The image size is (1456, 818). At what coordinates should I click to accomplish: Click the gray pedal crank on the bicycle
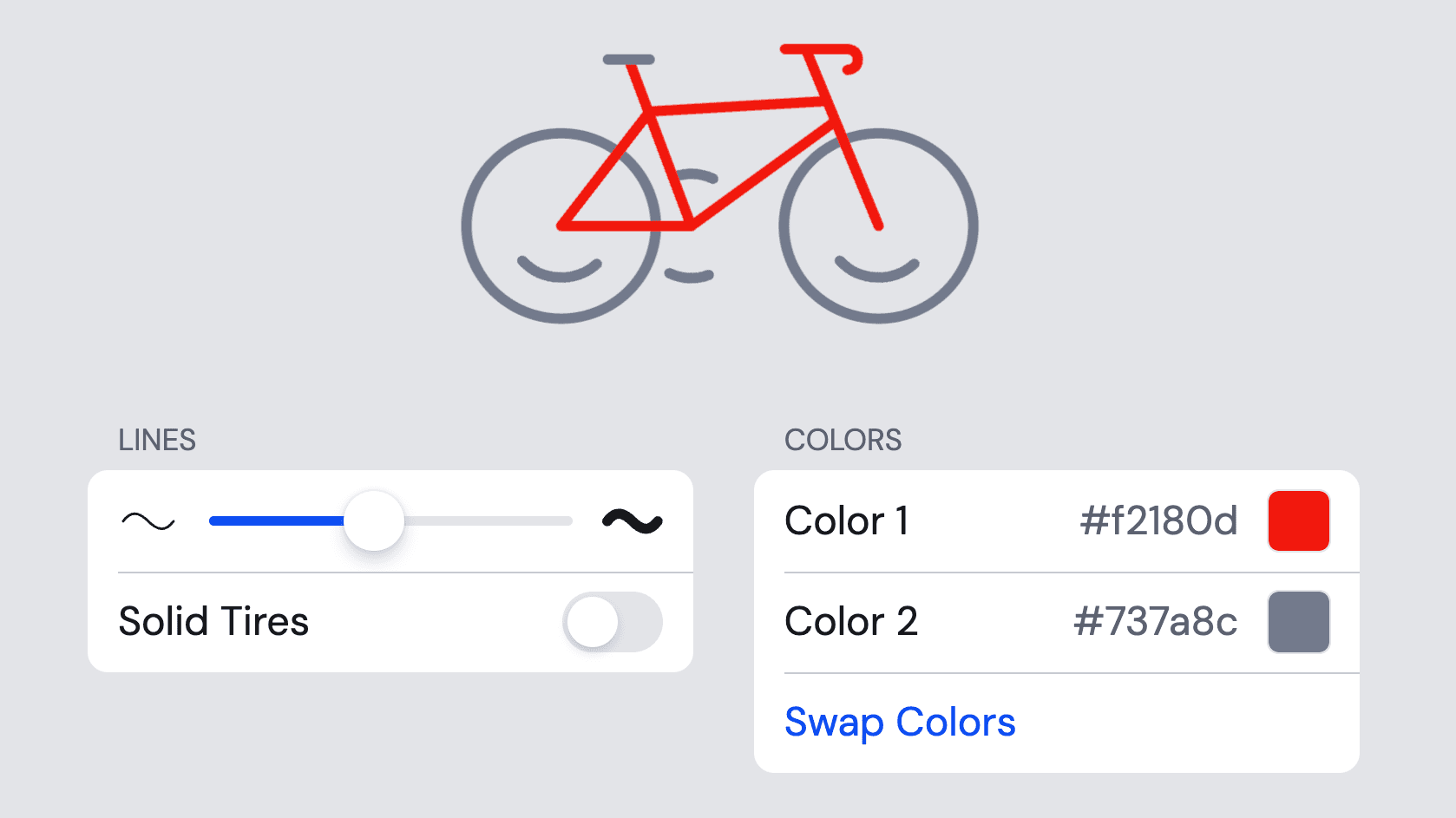click(690, 276)
